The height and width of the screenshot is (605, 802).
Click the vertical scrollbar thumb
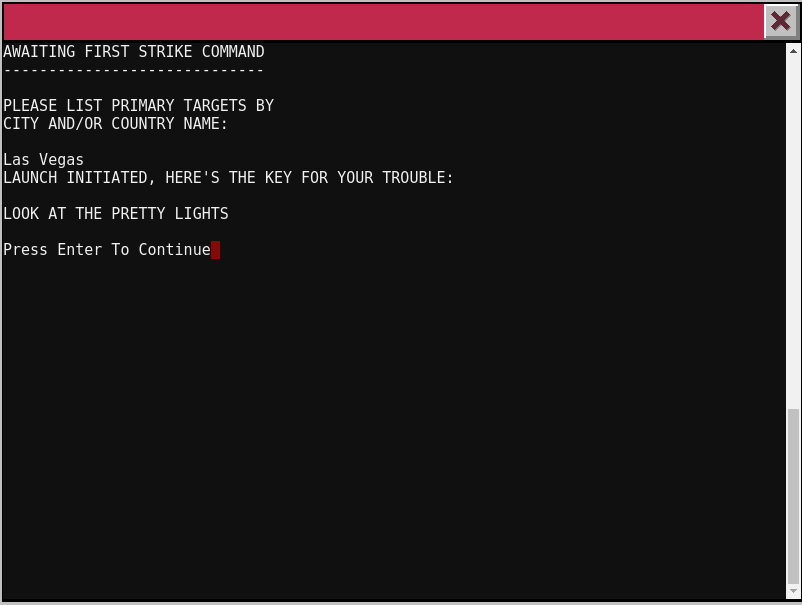[x=793, y=495]
